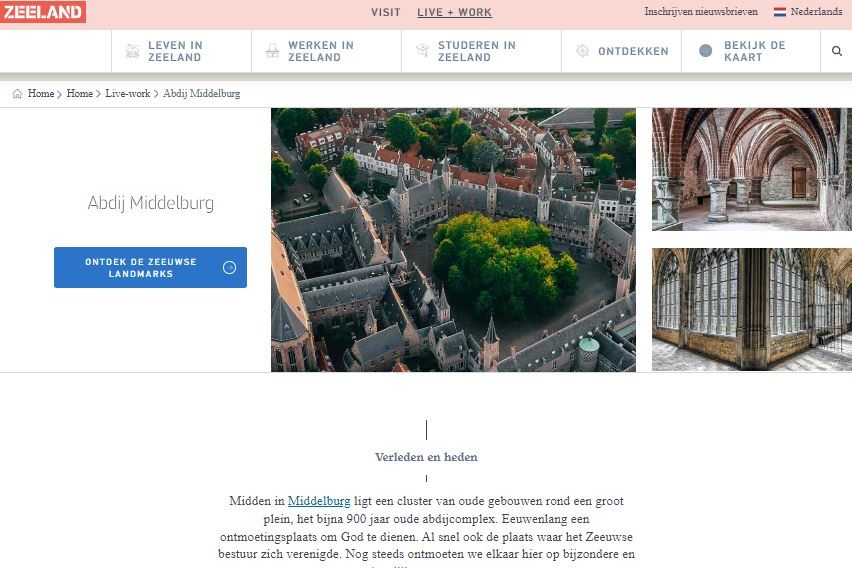Open the LIVE + WORK tab
This screenshot has height=568, width=852.
455,13
